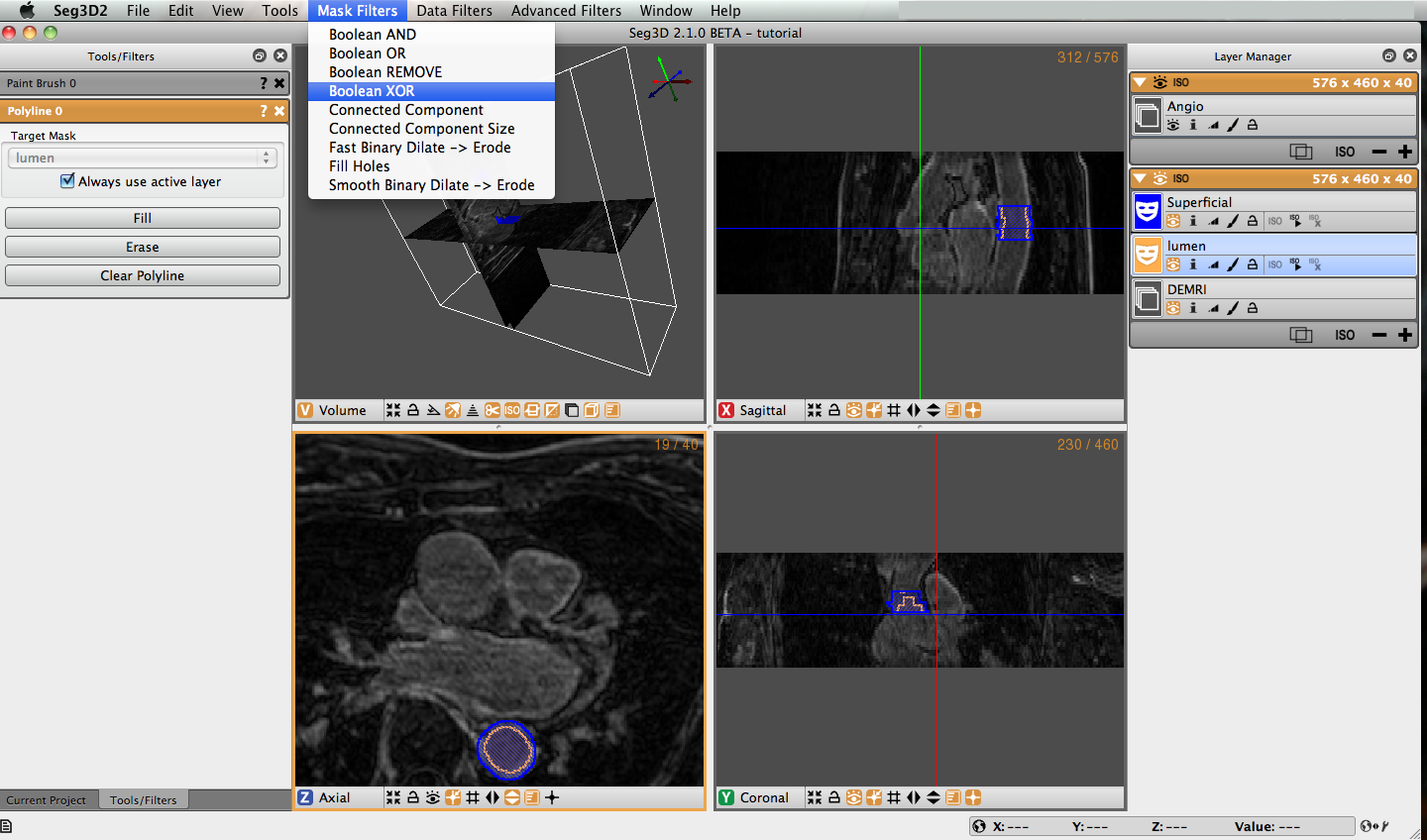Click the Angio layer thumbnail
The image size is (1427, 840).
click(x=1148, y=115)
